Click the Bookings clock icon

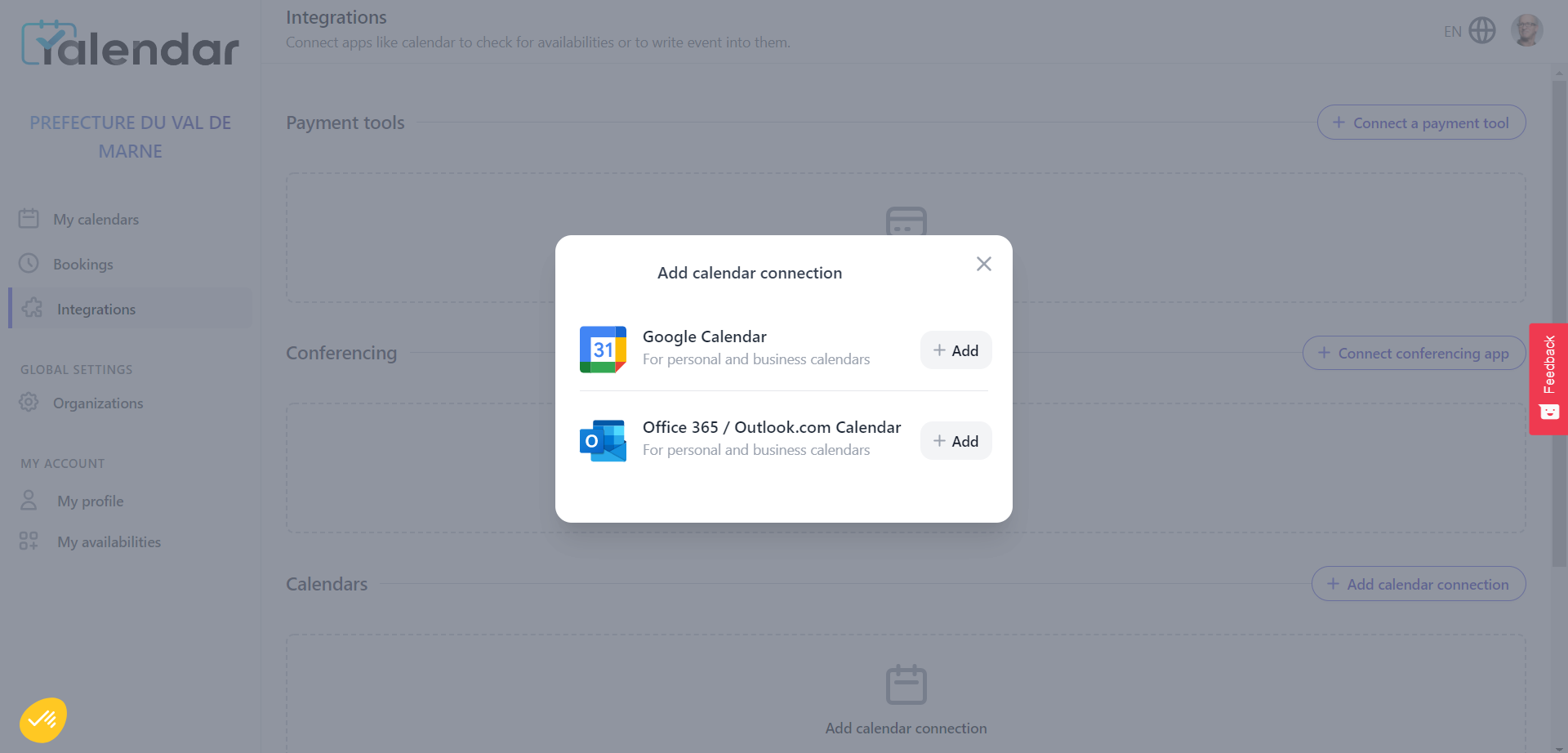click(x=29, y=263)
